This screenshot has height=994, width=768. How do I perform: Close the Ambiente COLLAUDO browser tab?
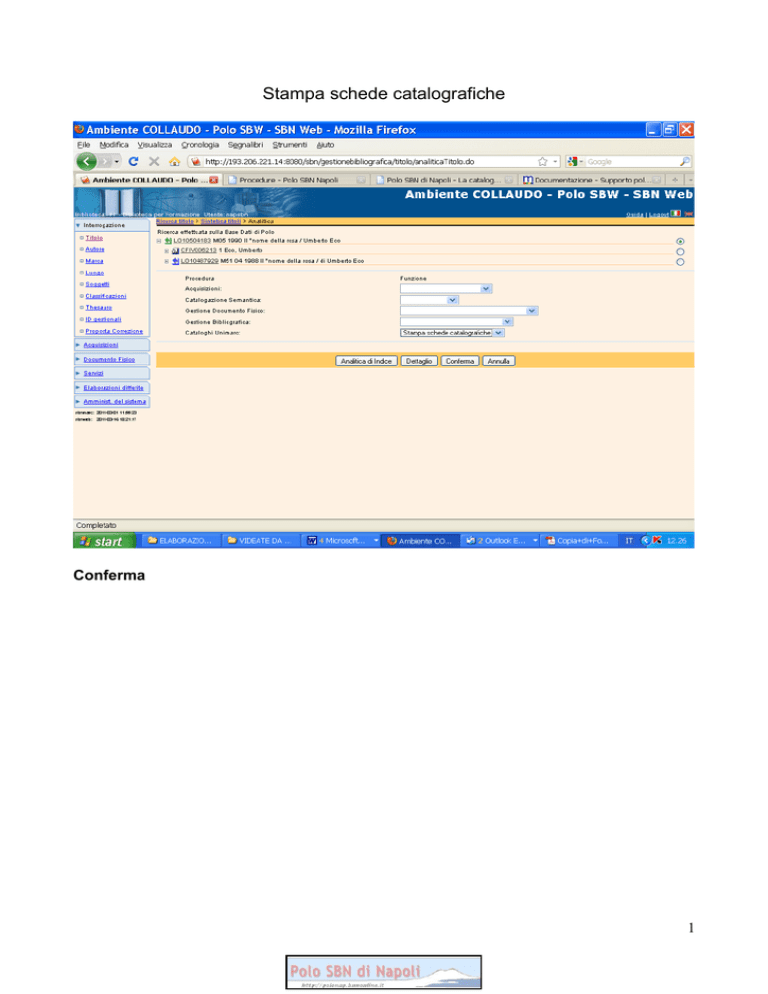coord(214,180)
